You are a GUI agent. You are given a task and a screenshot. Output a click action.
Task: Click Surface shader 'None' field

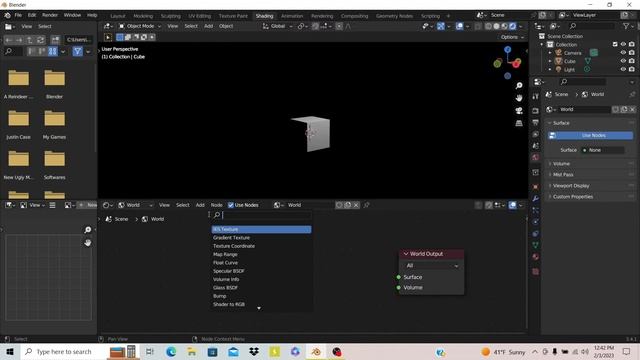coord(603,150)
